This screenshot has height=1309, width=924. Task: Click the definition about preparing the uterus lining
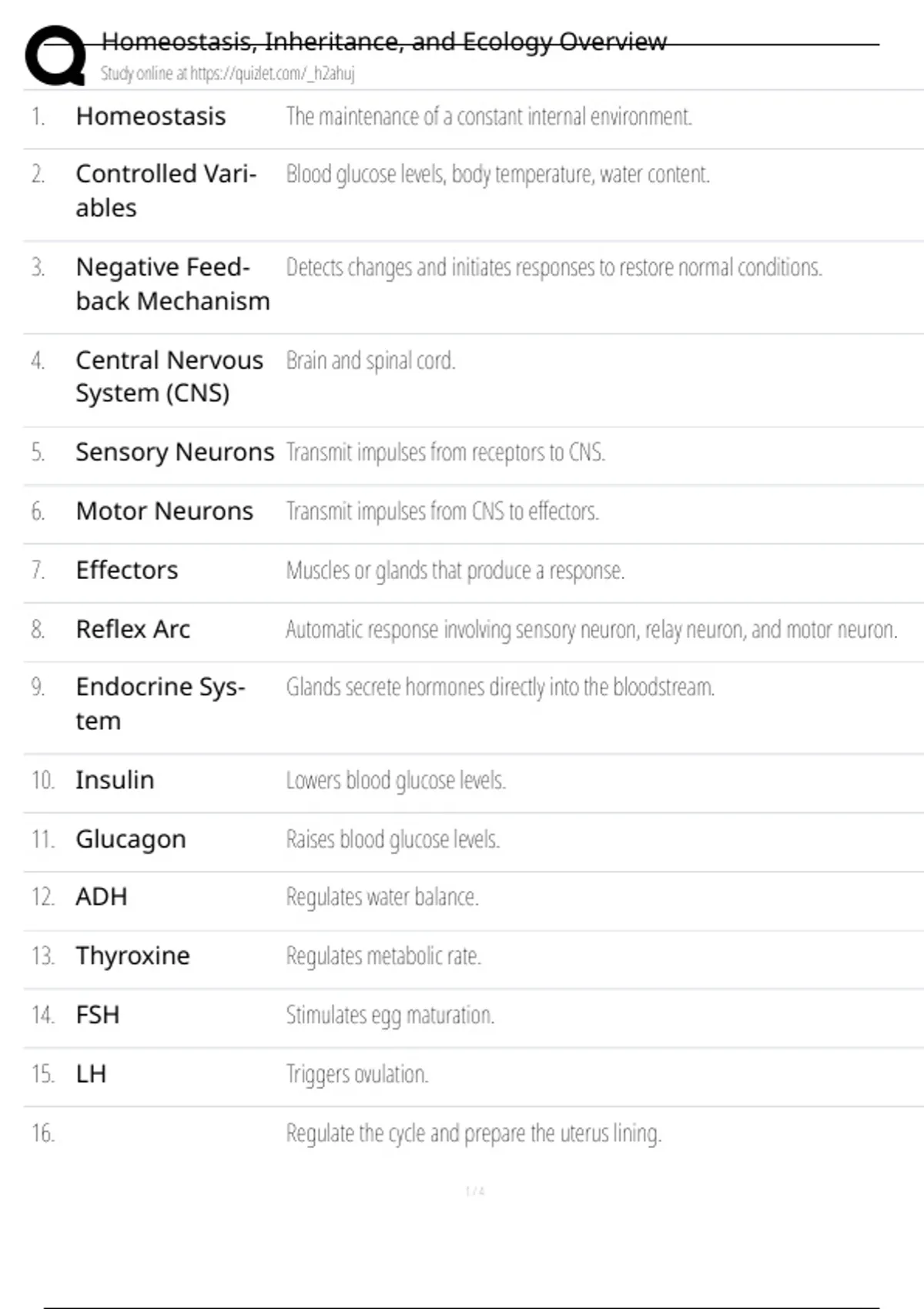[474, 1133]
